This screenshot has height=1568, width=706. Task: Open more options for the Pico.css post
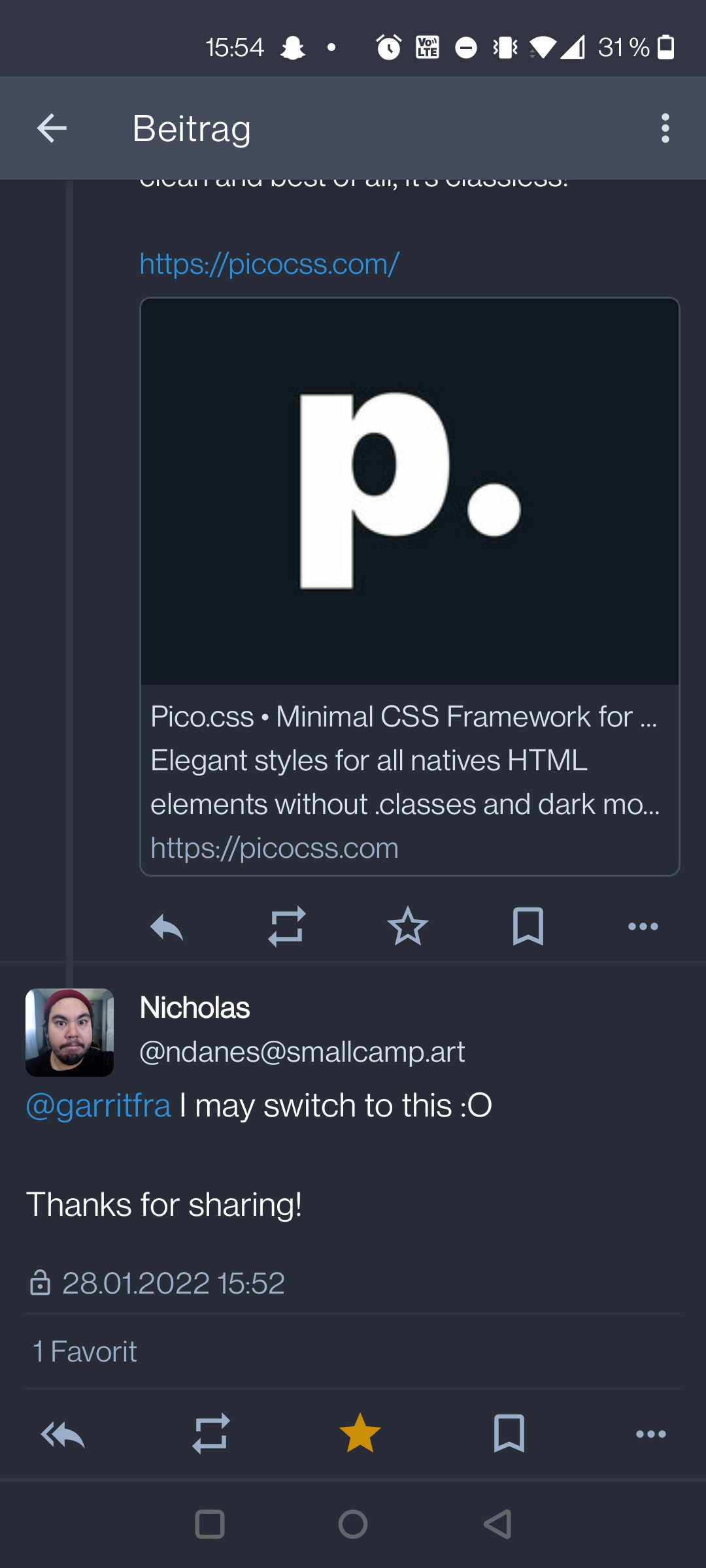[643, 925]
